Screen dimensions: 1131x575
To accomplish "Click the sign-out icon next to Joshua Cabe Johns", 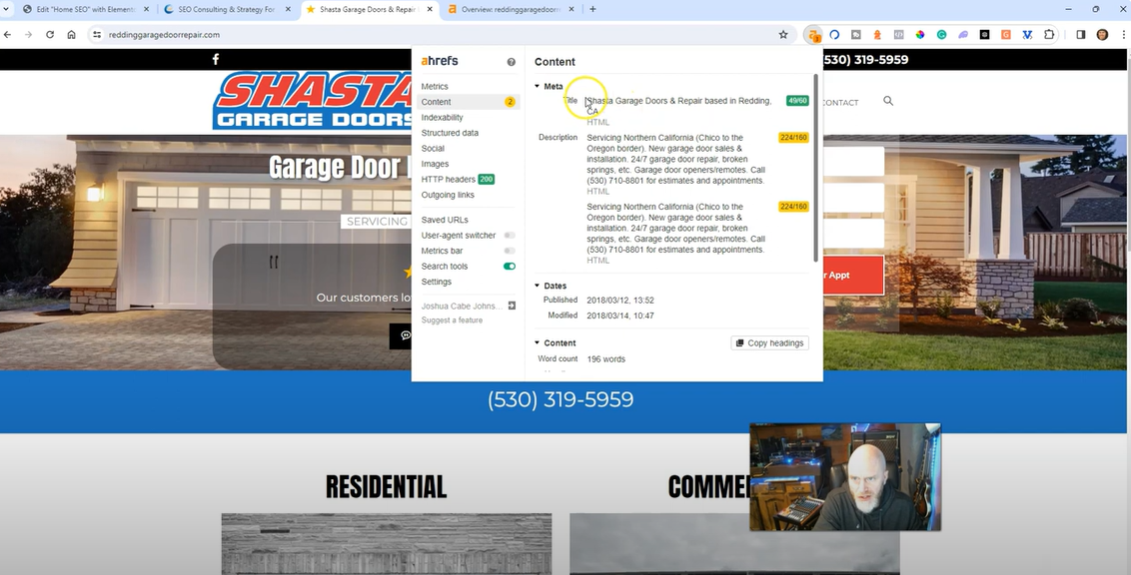I will click(511, 306).
